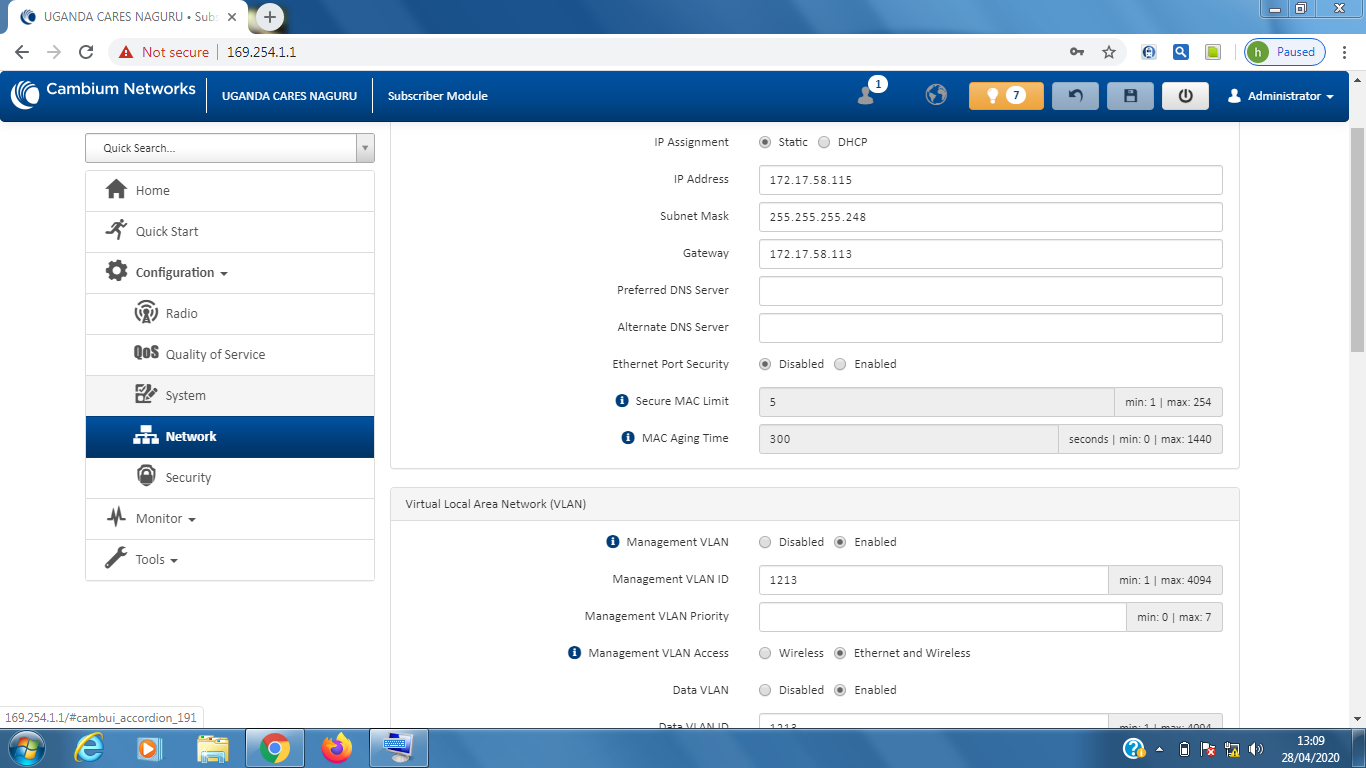The height and width of the screenshot is (768, 1366).
Task: Set Management VLAN to Disabled
Action: tap(765, 542)
